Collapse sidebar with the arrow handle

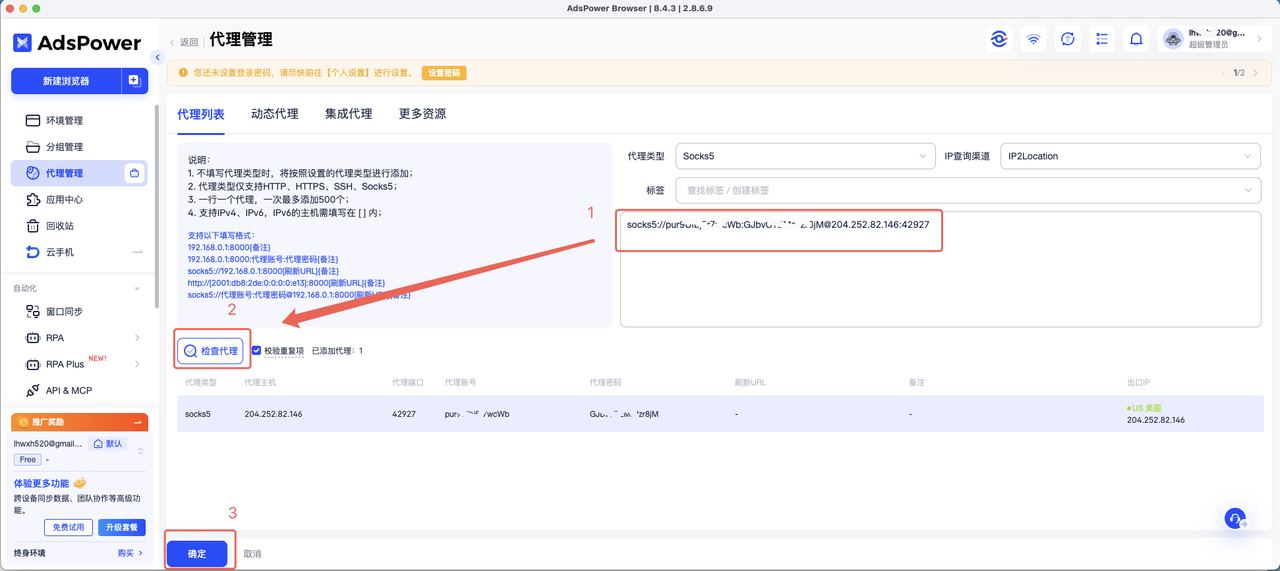click(158, 57)
